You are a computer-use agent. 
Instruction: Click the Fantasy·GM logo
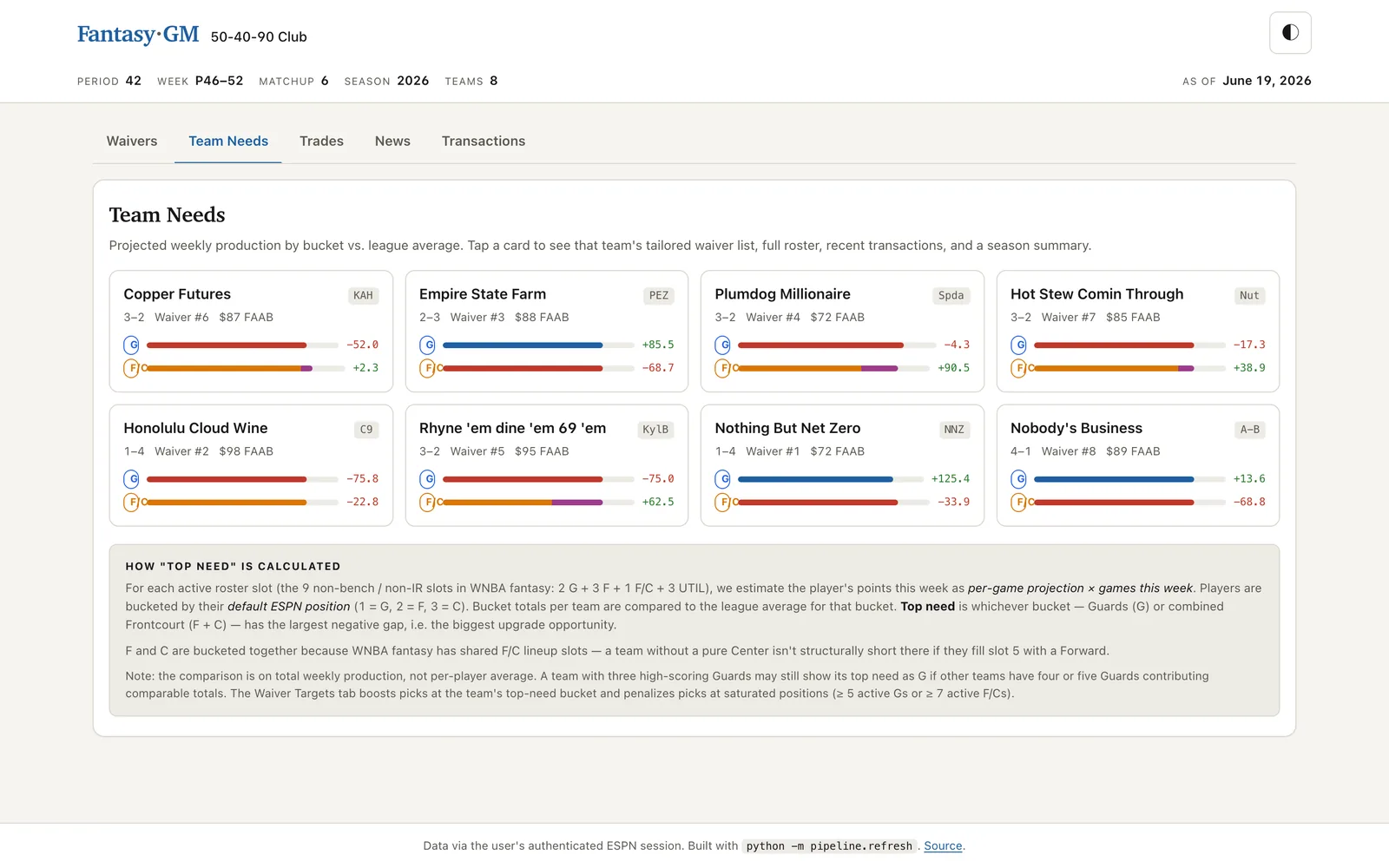[x=138, y=35]
